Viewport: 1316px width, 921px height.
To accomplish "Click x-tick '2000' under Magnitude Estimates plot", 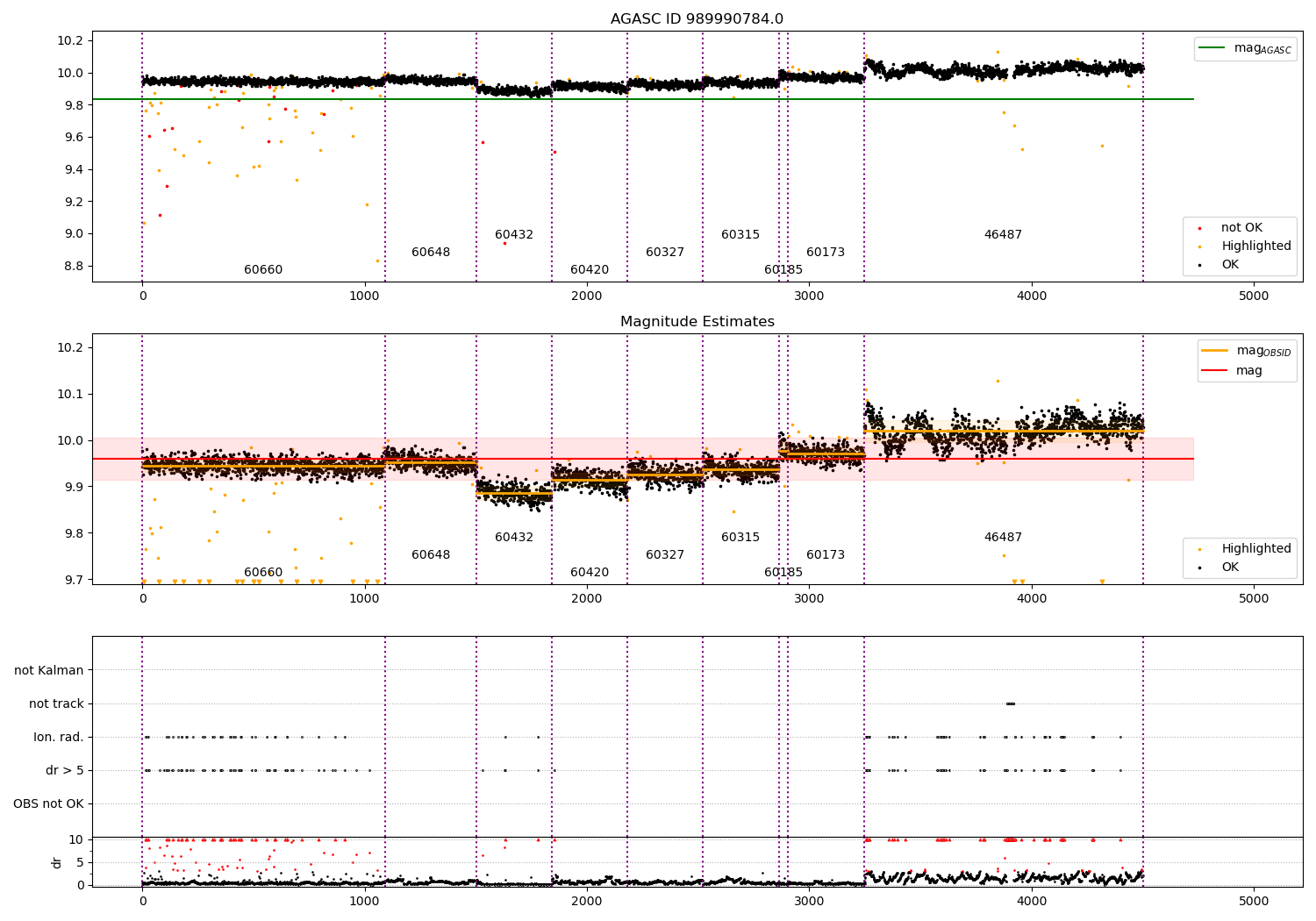I will (587, 599).
